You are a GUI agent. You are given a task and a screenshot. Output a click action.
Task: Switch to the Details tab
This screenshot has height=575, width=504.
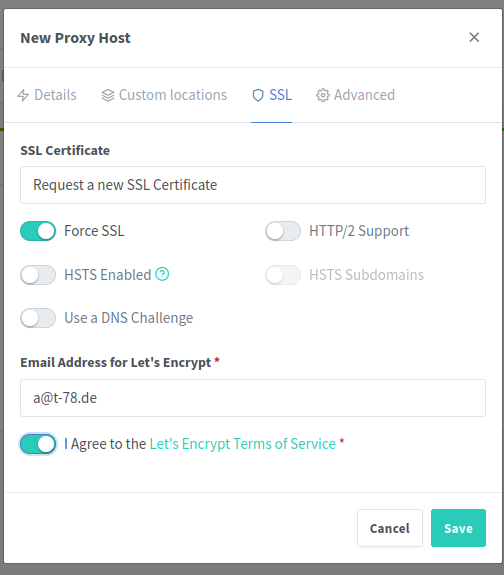click(x=47, y=95)
